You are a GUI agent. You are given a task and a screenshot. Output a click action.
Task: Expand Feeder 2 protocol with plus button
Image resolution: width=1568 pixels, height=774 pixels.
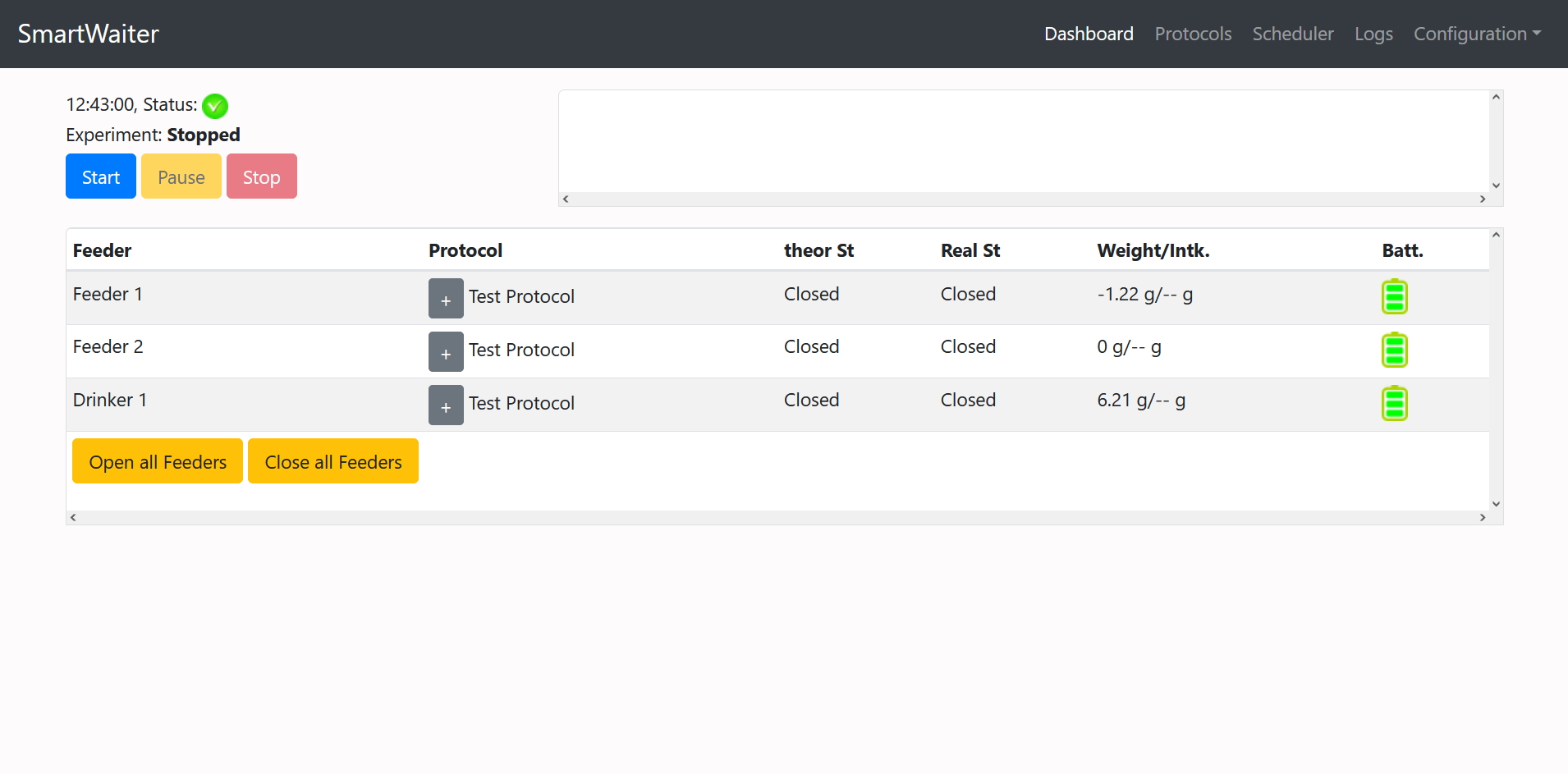coord(446,352)
